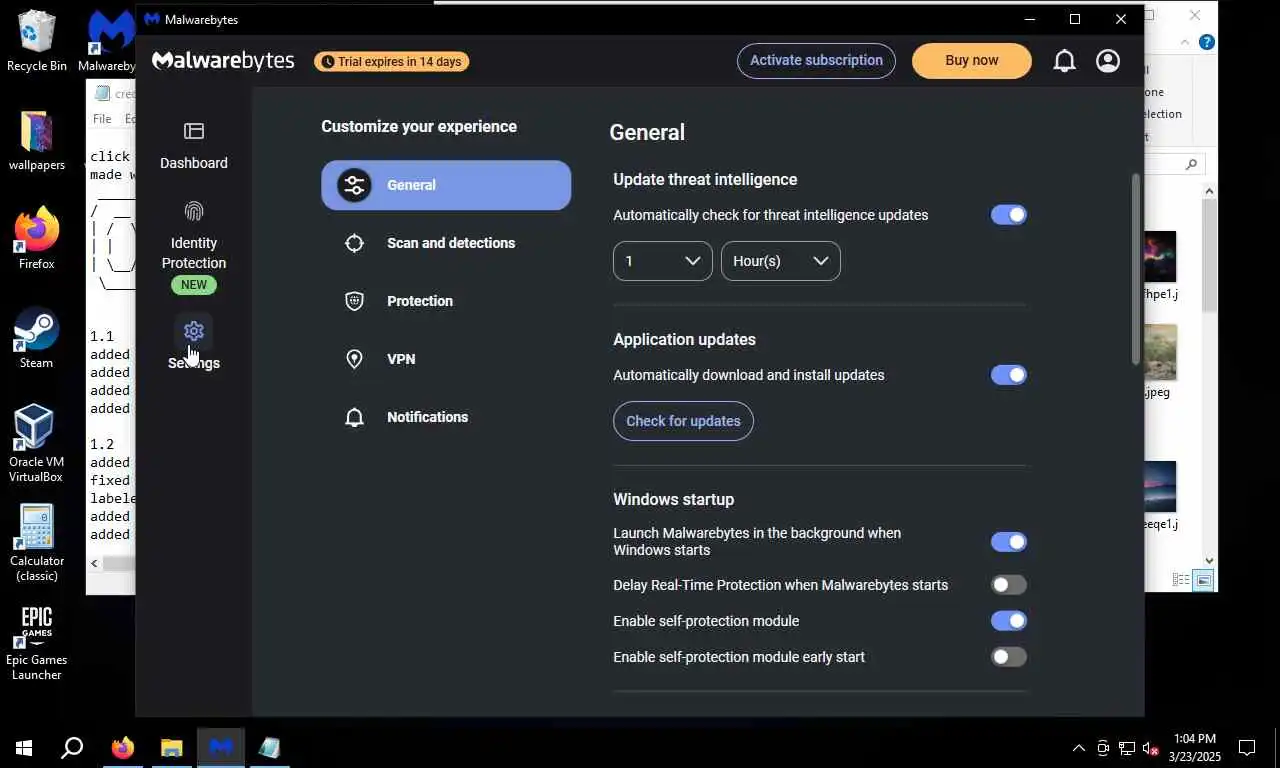The image size is (1280, 768).
Task: Click the Malwarebytes logo in header
Action: click(x=223, y=61)
